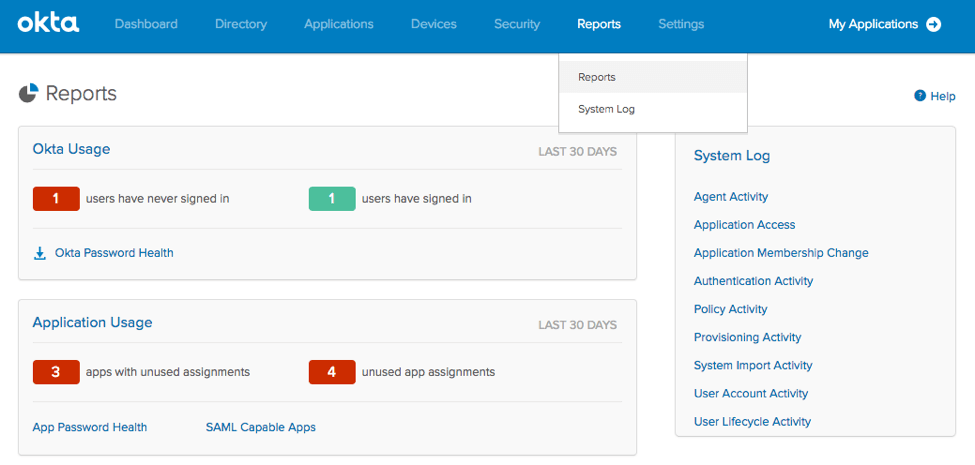Open the Directory menu
Image resolution: width=975 pixels, height=465 pixels.
241,24
